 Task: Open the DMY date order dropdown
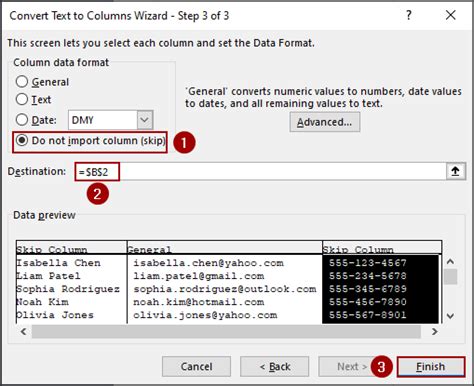click(x=145, y=120)
